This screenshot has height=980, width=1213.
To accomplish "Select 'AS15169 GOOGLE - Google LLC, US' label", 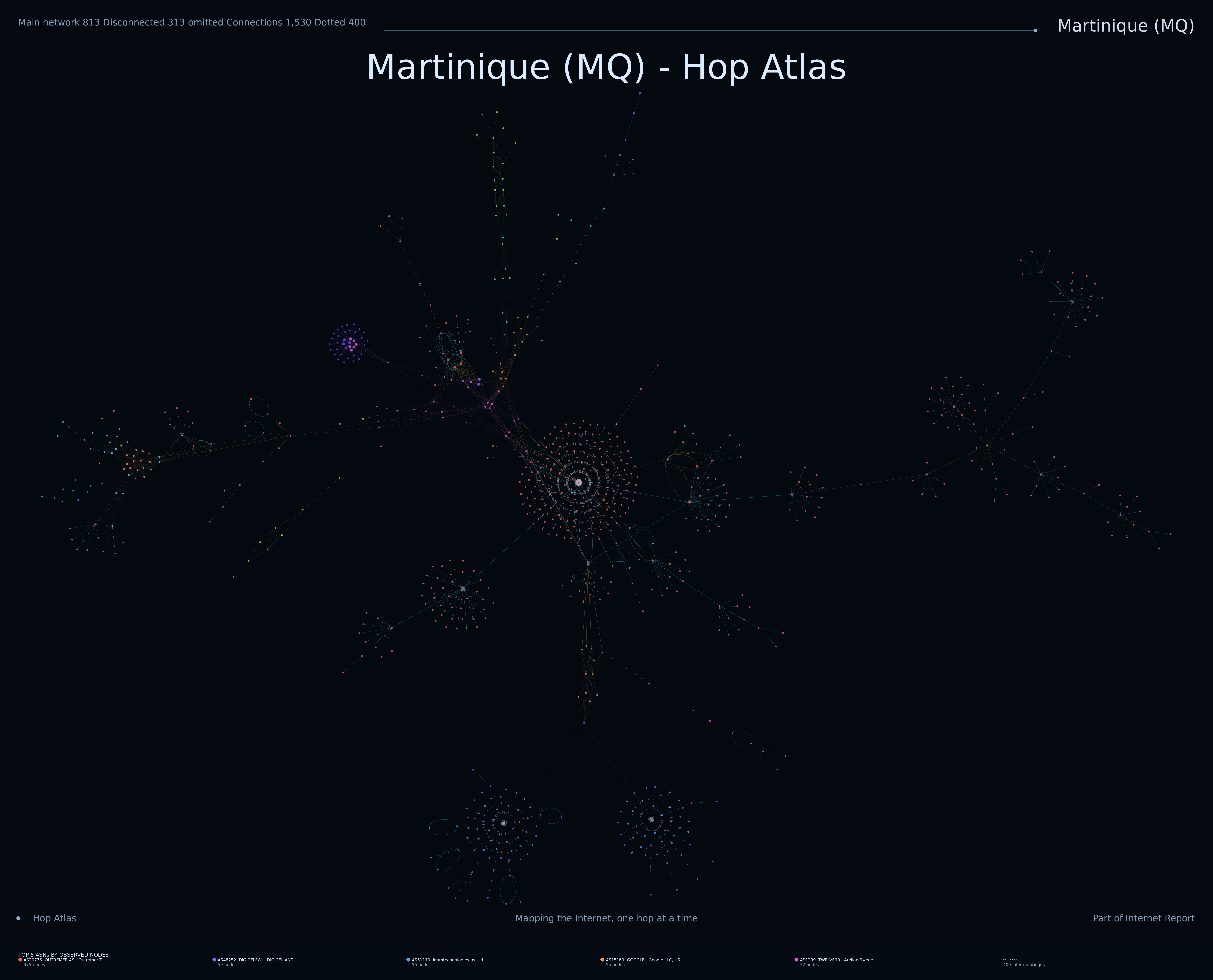I will 643,960.
